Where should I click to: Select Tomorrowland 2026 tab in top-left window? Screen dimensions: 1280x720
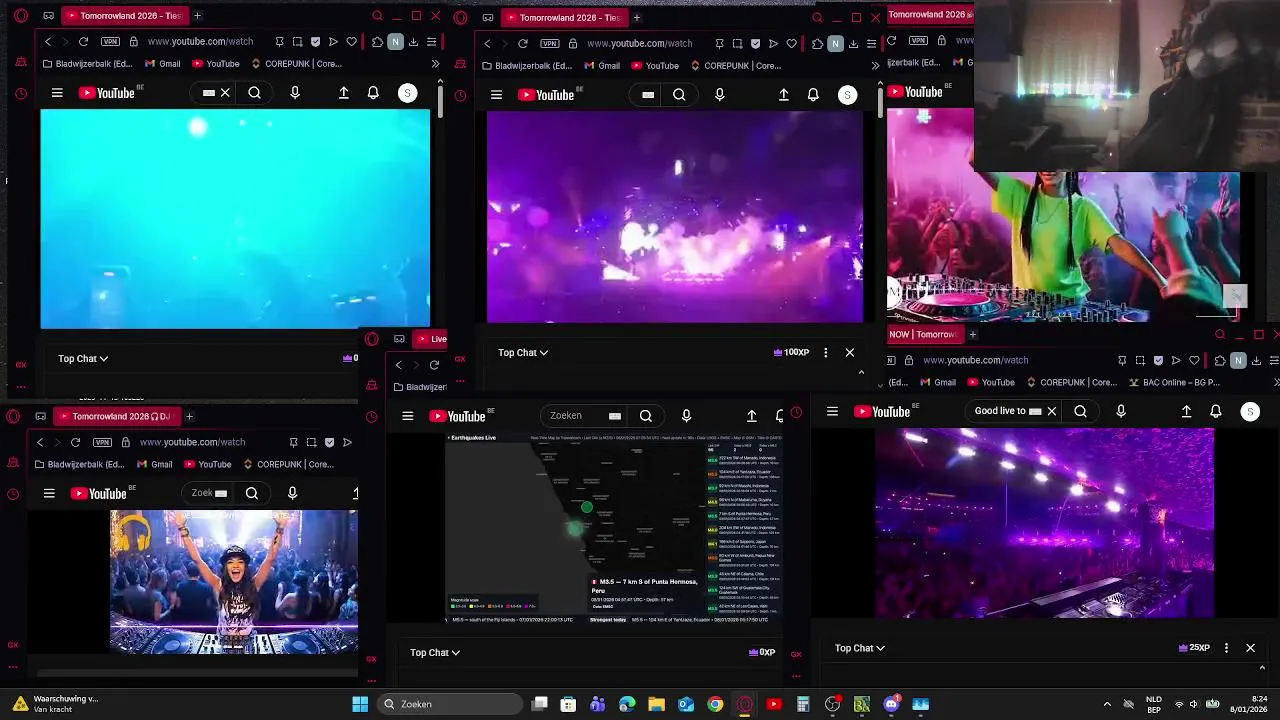coord(123,16)
